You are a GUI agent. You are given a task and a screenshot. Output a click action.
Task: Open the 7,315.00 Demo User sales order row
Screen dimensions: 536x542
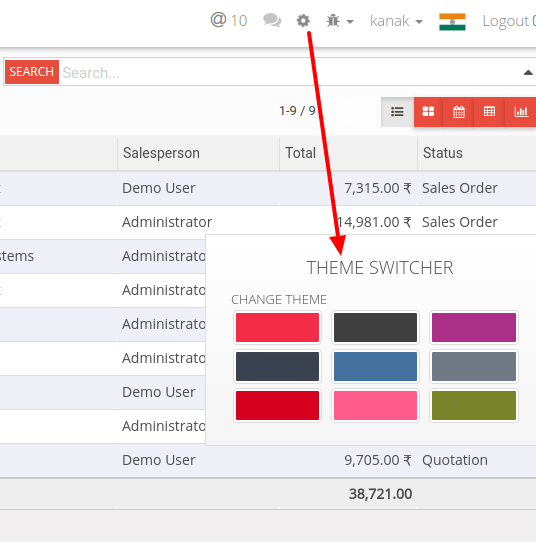click(x=268, y=188)
